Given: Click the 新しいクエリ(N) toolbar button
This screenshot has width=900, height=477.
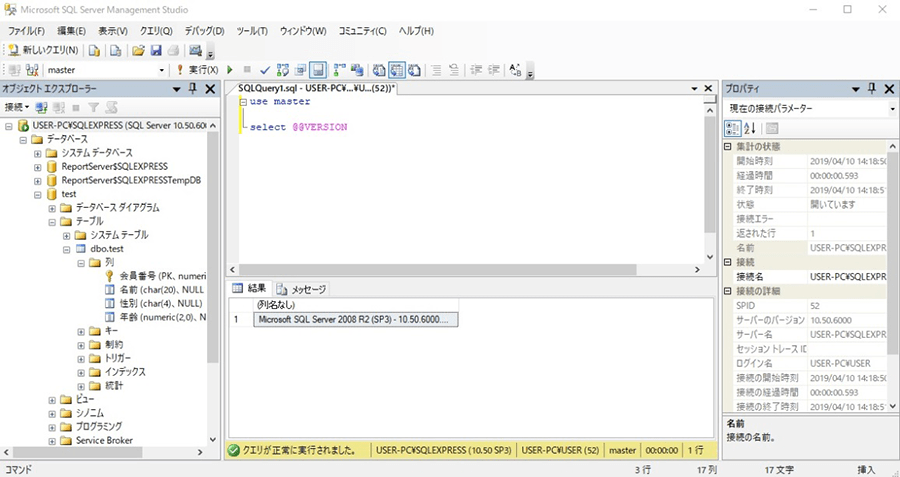Looking at the screenshot, I should coord(44,51).
